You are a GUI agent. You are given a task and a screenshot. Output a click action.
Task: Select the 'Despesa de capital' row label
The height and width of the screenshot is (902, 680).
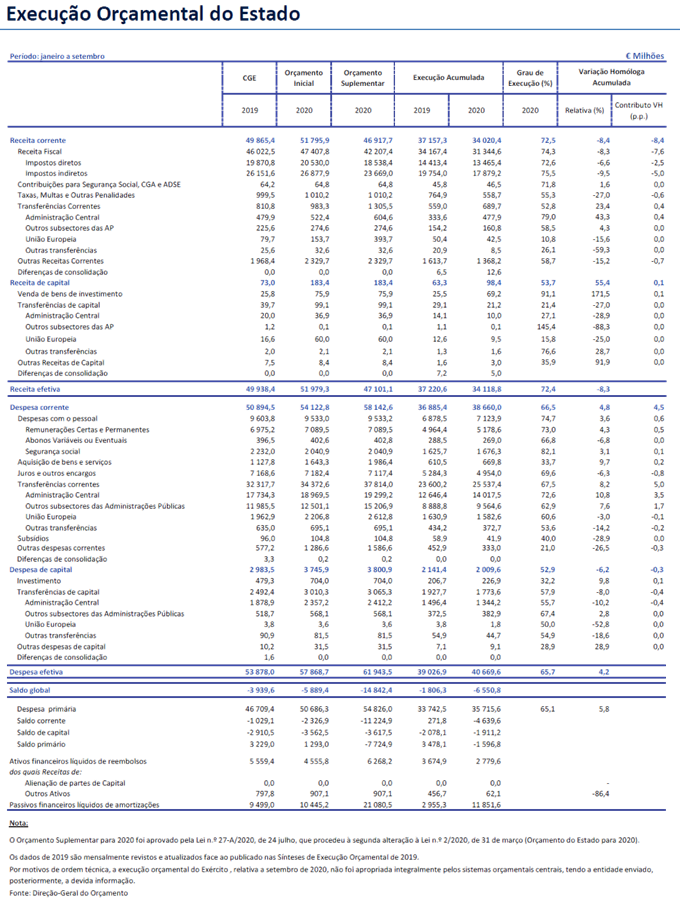41,570
